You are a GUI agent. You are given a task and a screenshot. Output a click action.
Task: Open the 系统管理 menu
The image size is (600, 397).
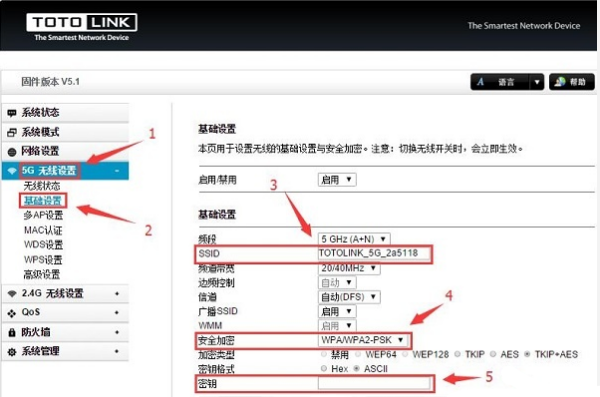[x=65, y=351]
